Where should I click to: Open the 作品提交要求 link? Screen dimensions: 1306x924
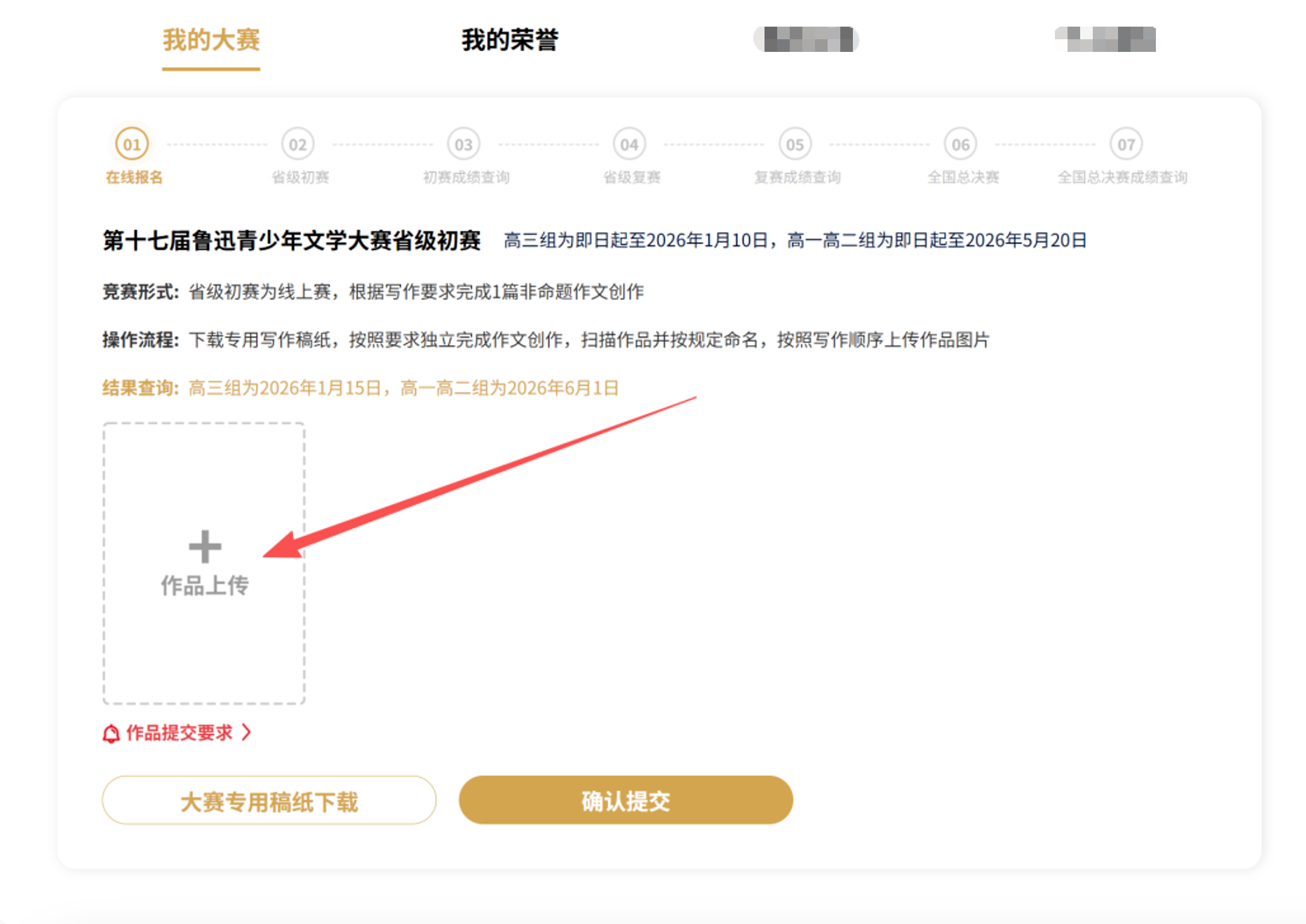179,733
